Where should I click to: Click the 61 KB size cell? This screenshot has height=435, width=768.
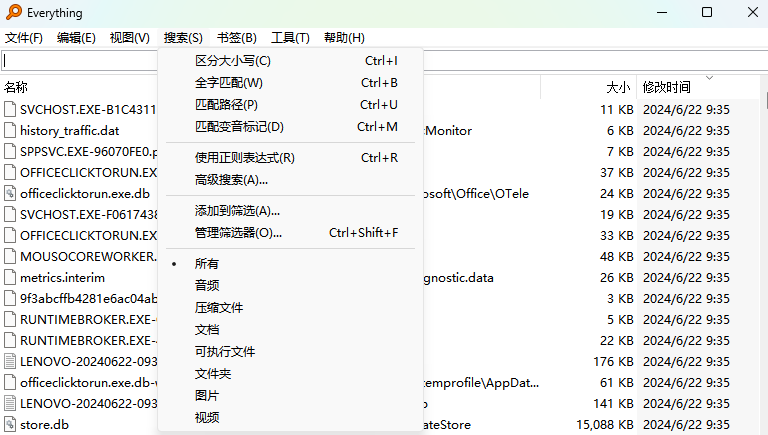(x=617, y=383)
